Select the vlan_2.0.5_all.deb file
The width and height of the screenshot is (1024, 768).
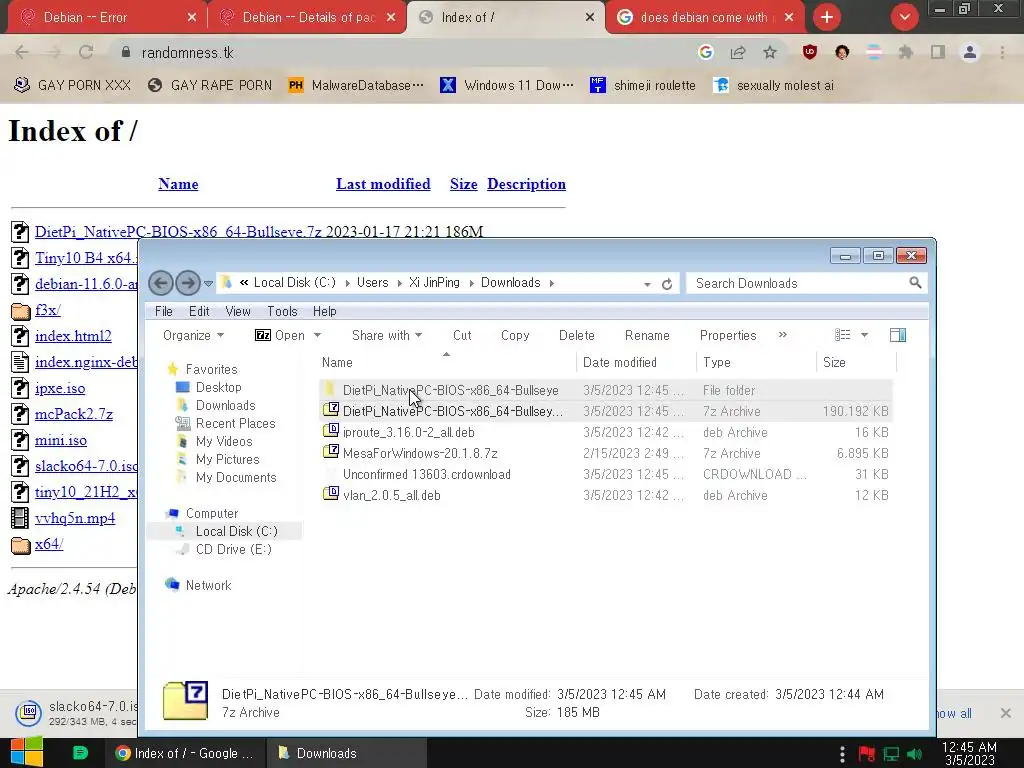coord(606,495)
